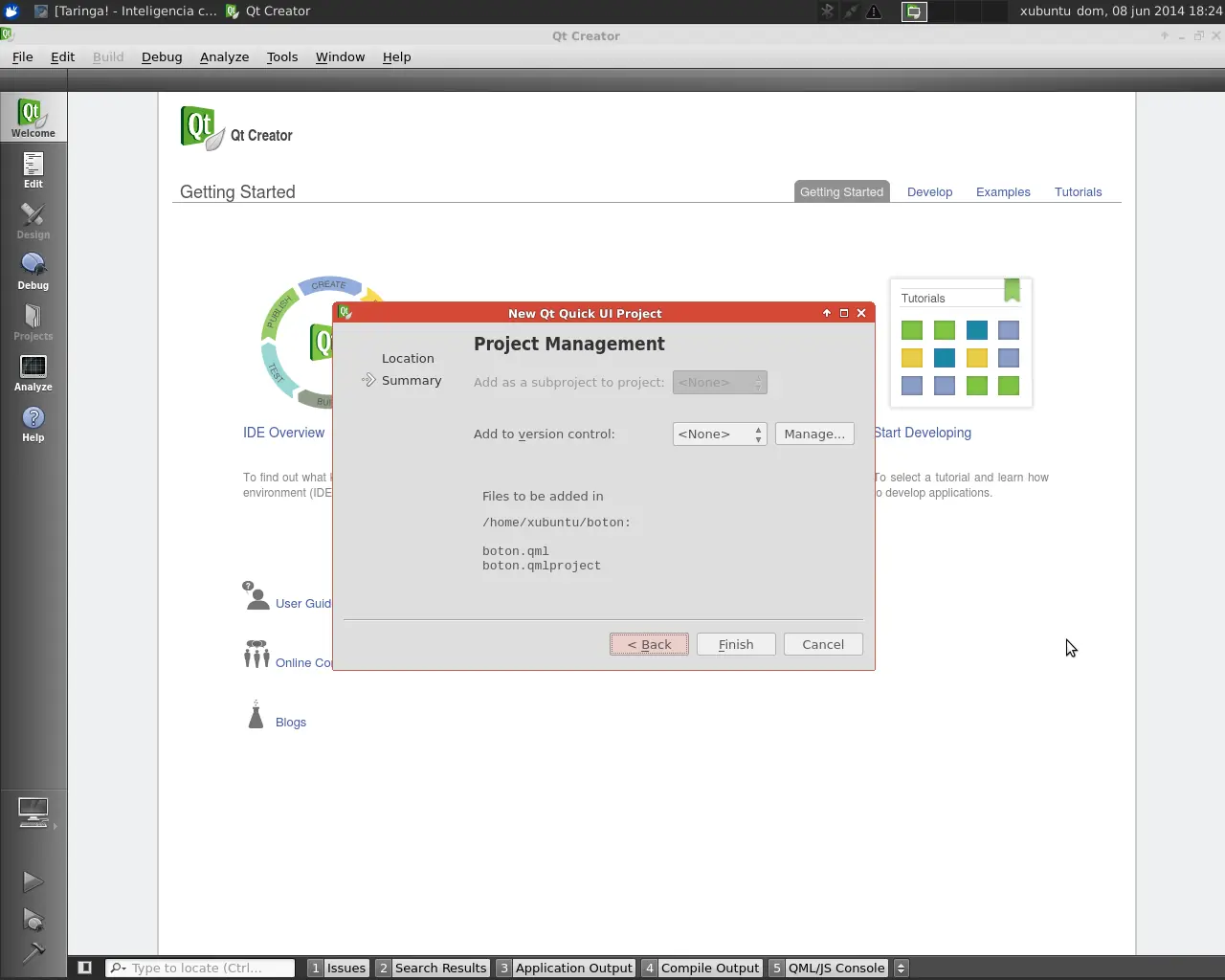Close the New Qt Quick UI Project dialog
Image resolution: width=1225 pixels, height=980 pixels.
[861, 313]
